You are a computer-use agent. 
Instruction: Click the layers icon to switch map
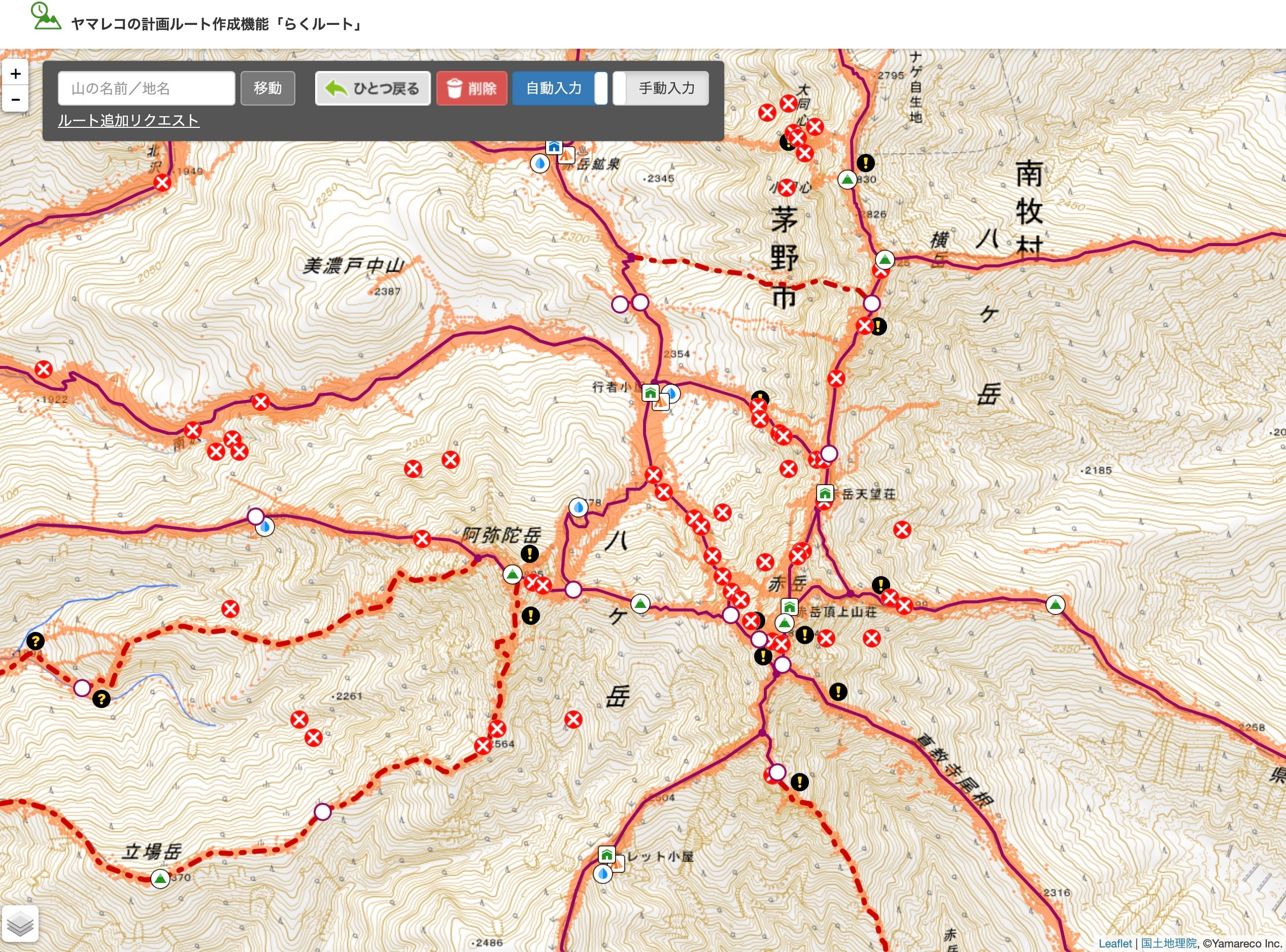point(20,924)
